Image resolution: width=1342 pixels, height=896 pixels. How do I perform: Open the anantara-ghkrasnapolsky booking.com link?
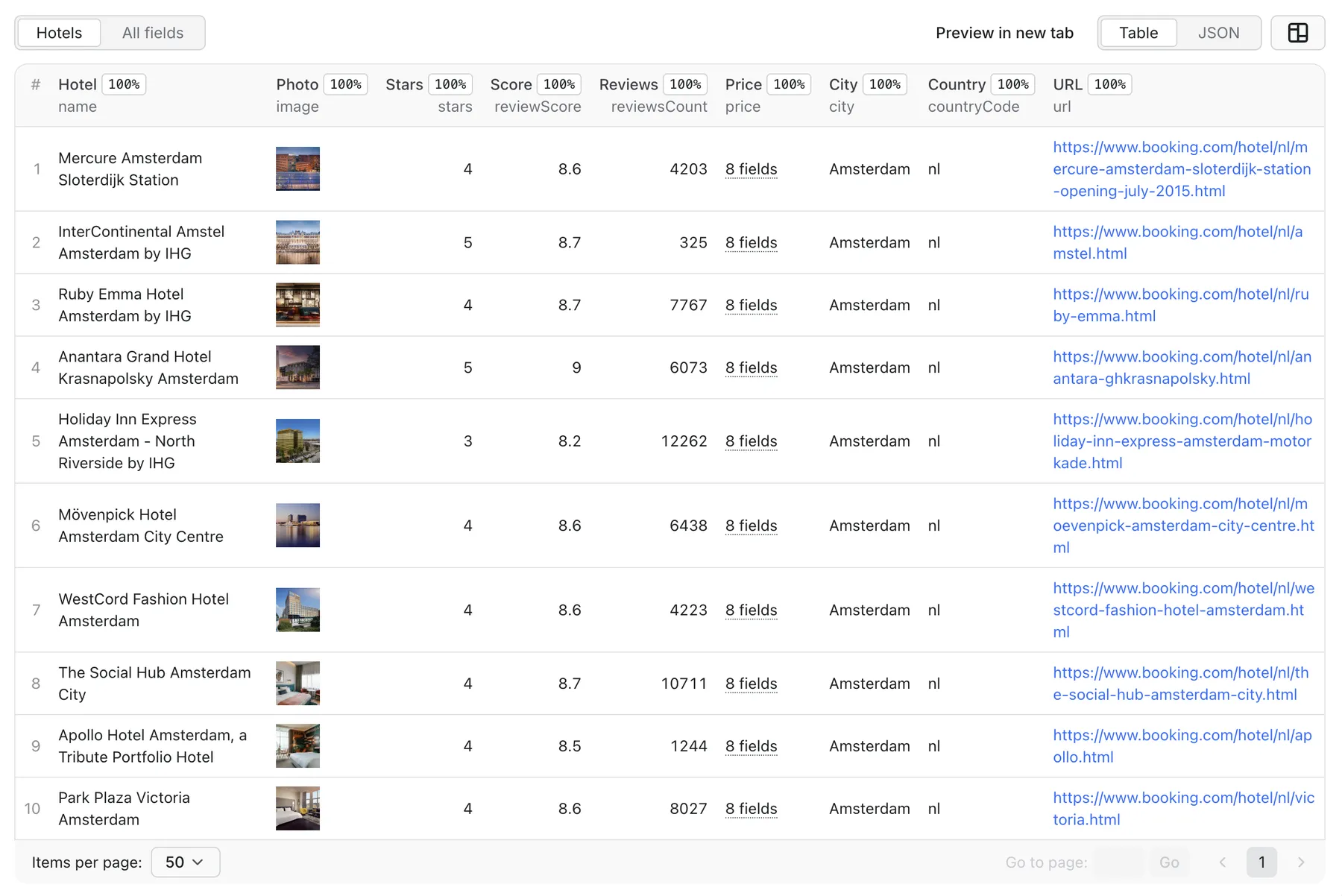coord(1182,367)
